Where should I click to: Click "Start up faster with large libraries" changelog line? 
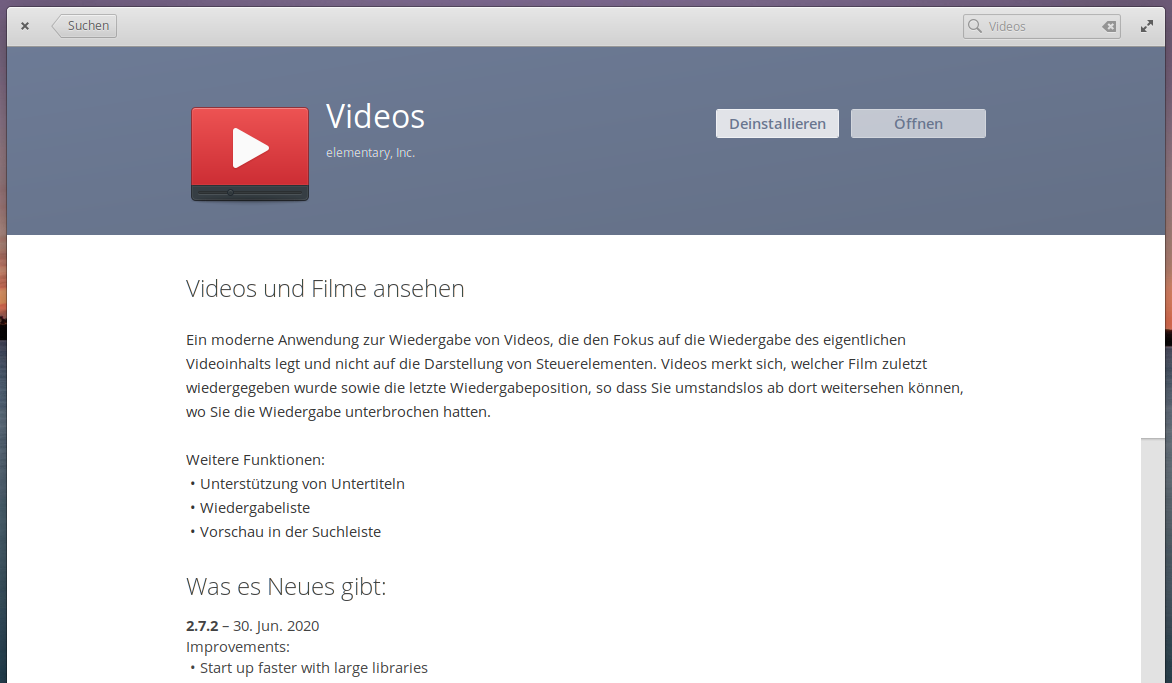click(313, 668)
